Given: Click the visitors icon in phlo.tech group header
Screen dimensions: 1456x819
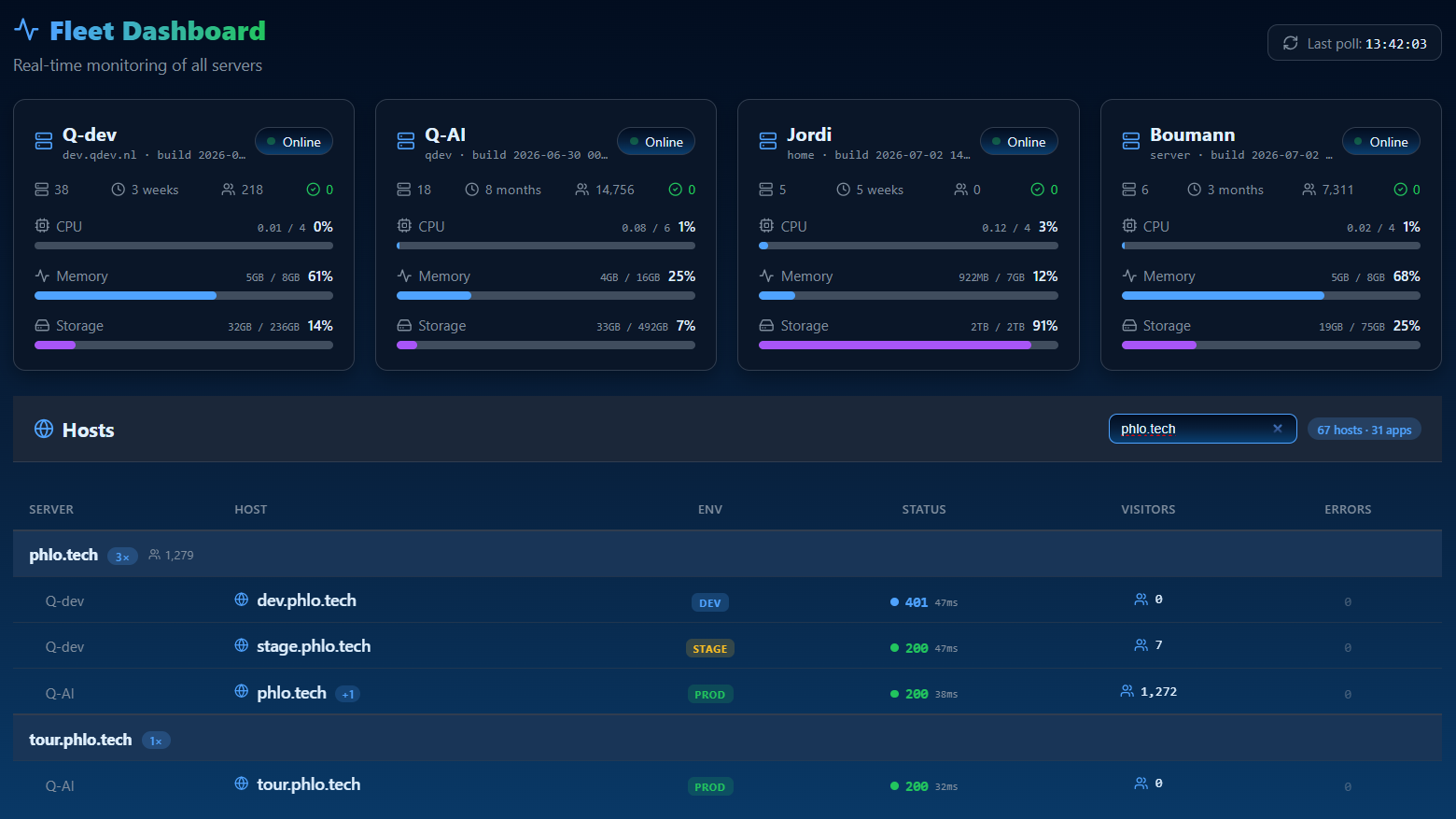Looking at the screenshot, I should pyautogui.click(x=155, y=555).
